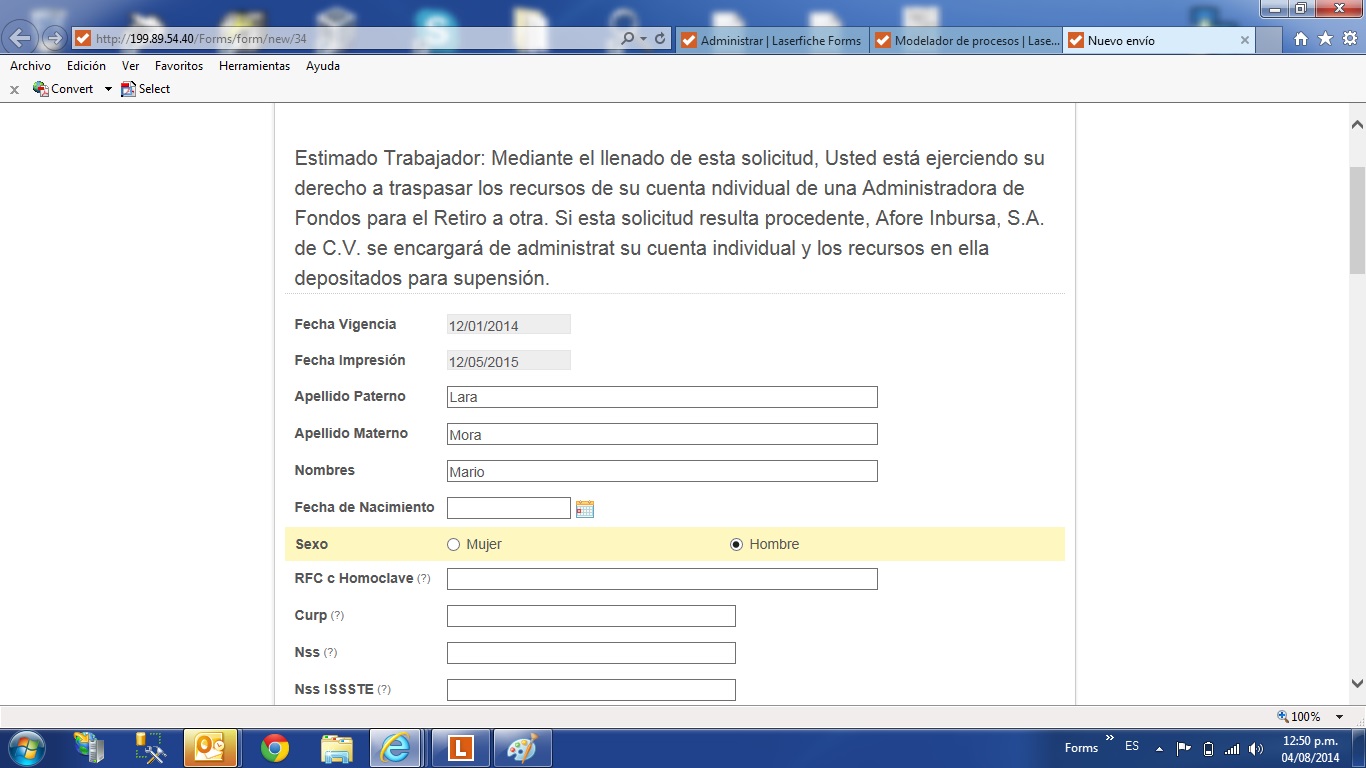The image size is (1366, 768).
Task: Go back using the browser back arrow
Action: (x=22, y=39)
